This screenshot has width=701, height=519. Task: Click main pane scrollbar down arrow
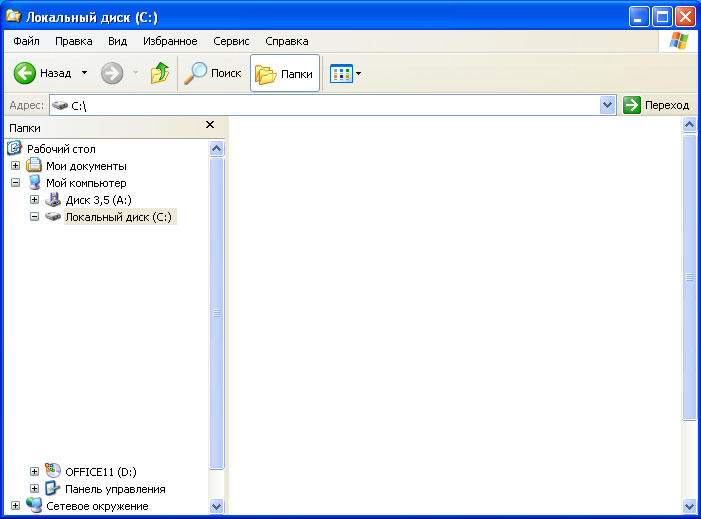point(690,506)
